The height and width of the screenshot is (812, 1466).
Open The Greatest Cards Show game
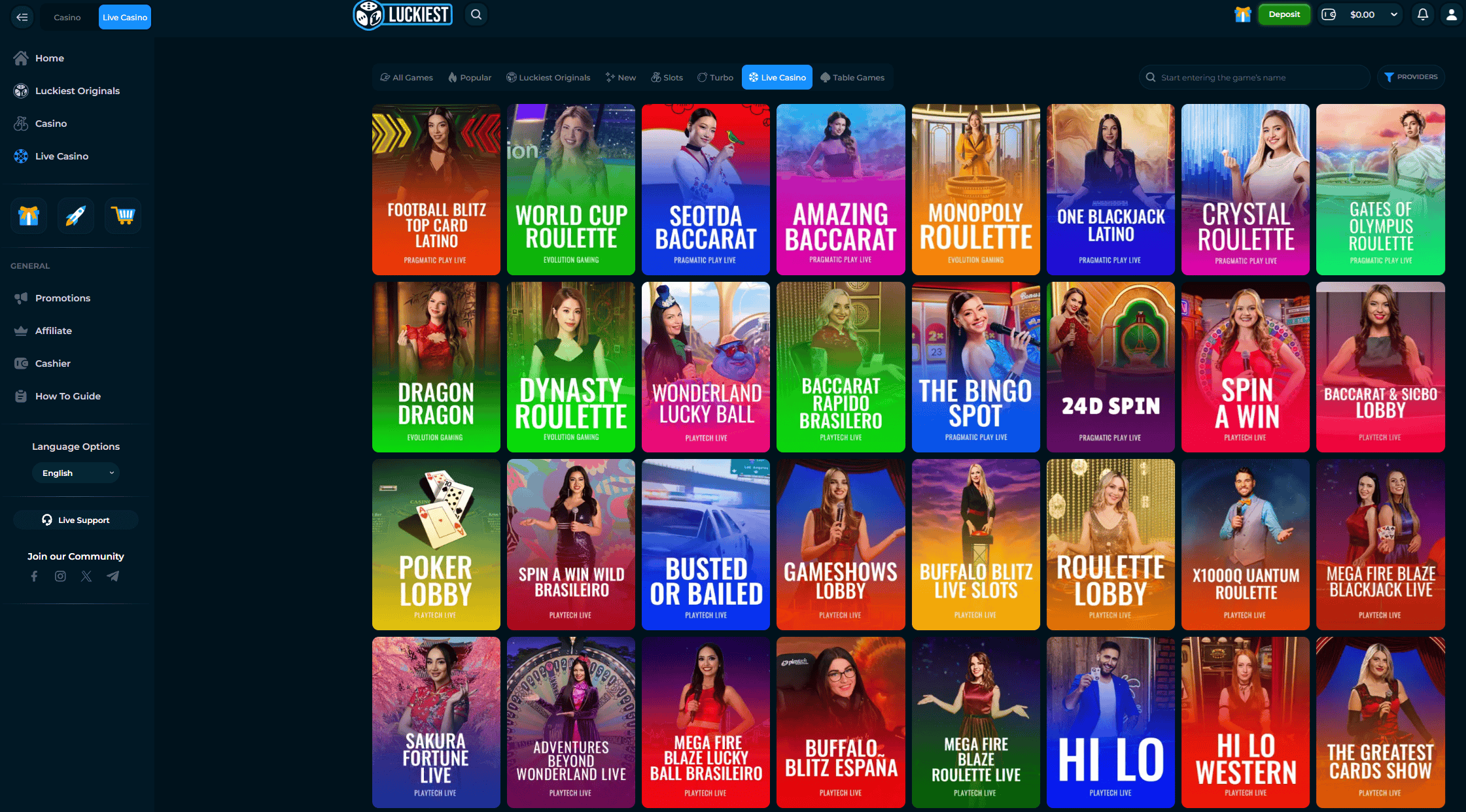pyautogui.click(x=1380, y=722)
